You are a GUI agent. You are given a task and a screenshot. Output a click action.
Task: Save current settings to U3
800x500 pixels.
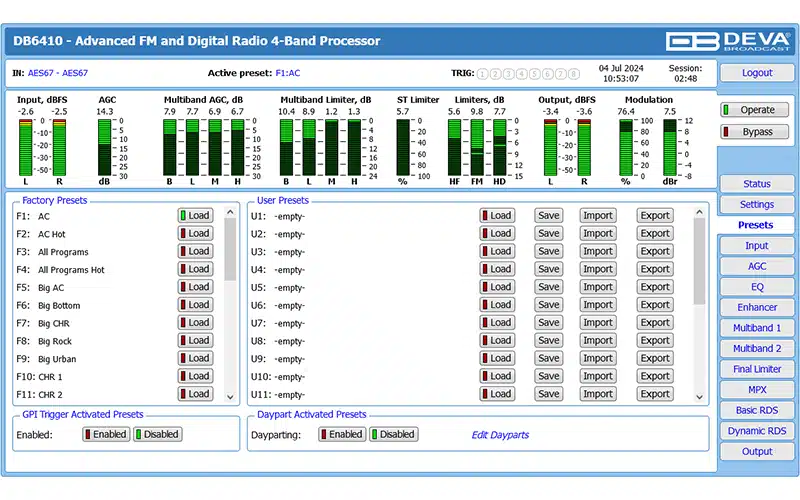click(x=548, y=251)
